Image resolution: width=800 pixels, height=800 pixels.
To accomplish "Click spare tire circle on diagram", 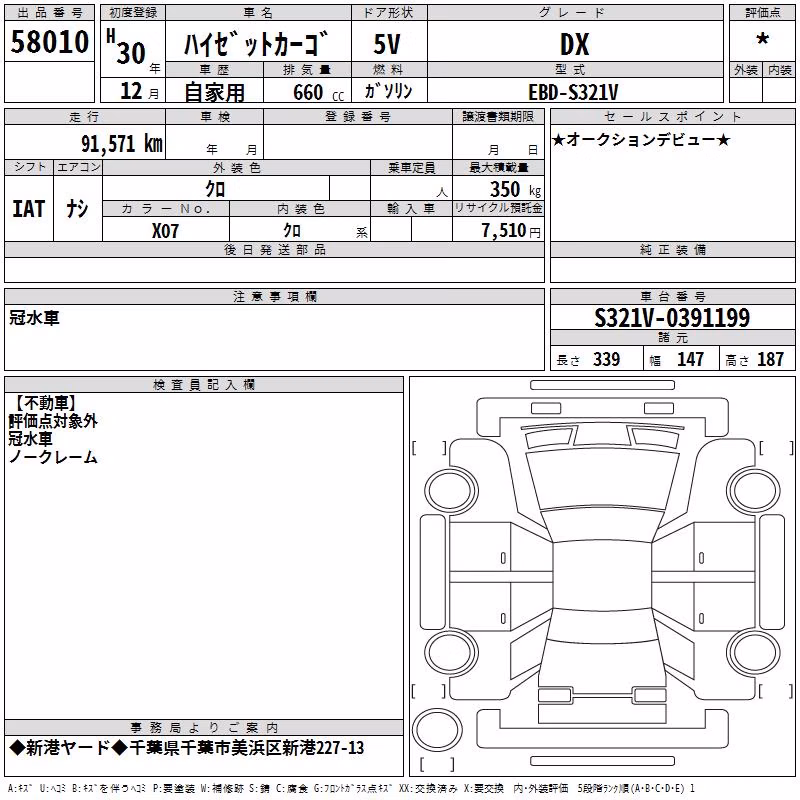I will pos(437,729).
